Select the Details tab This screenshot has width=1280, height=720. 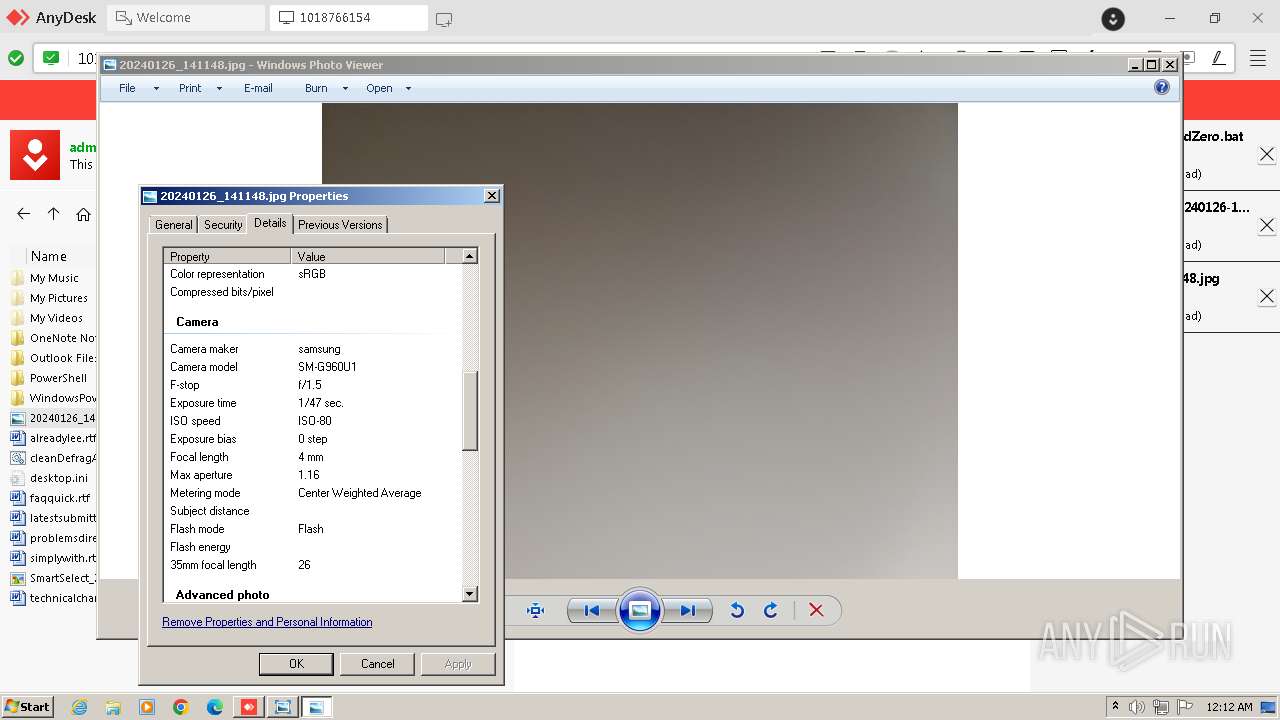tap(270, 223)
